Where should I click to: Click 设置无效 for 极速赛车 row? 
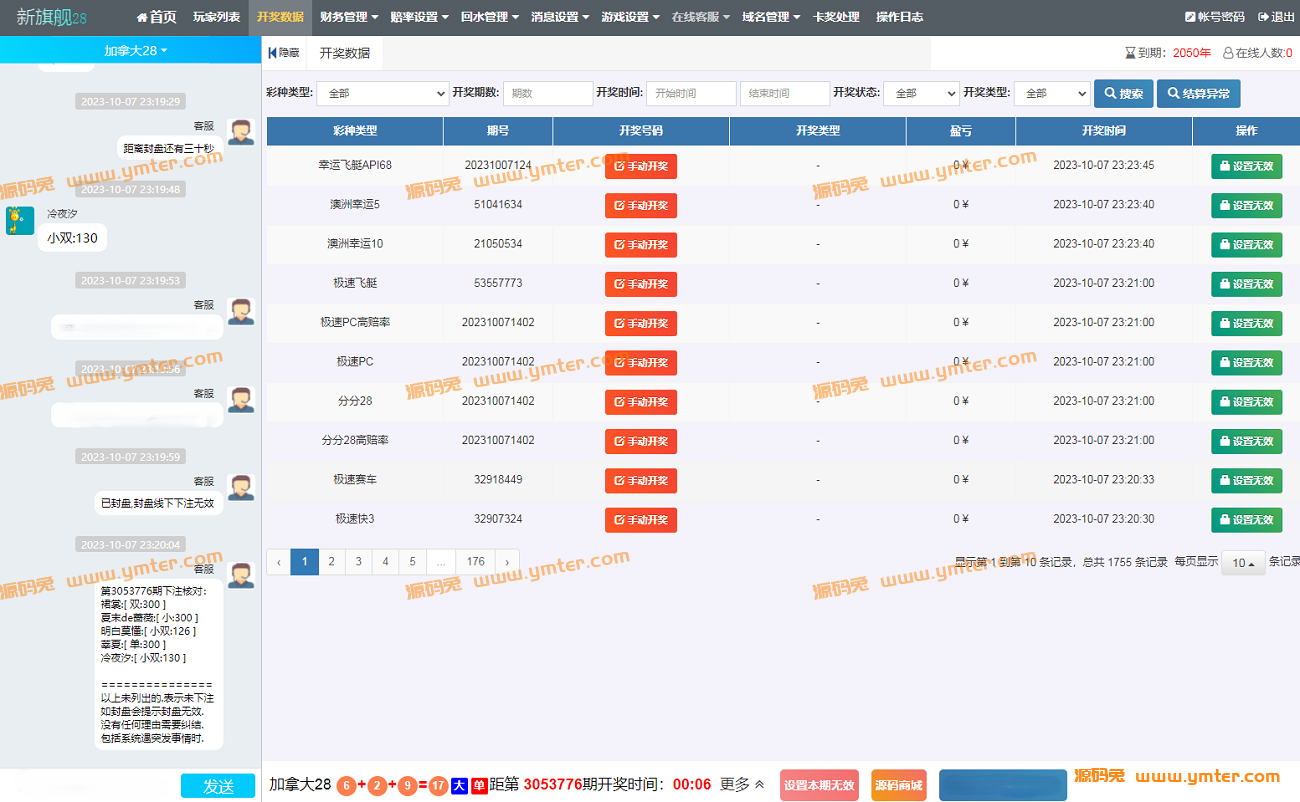(1246, 480)
